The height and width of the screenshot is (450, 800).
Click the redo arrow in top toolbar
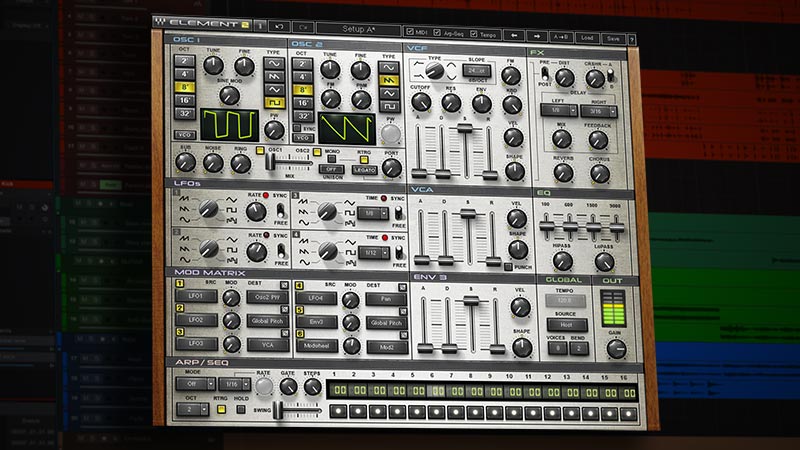coord(303,27)
